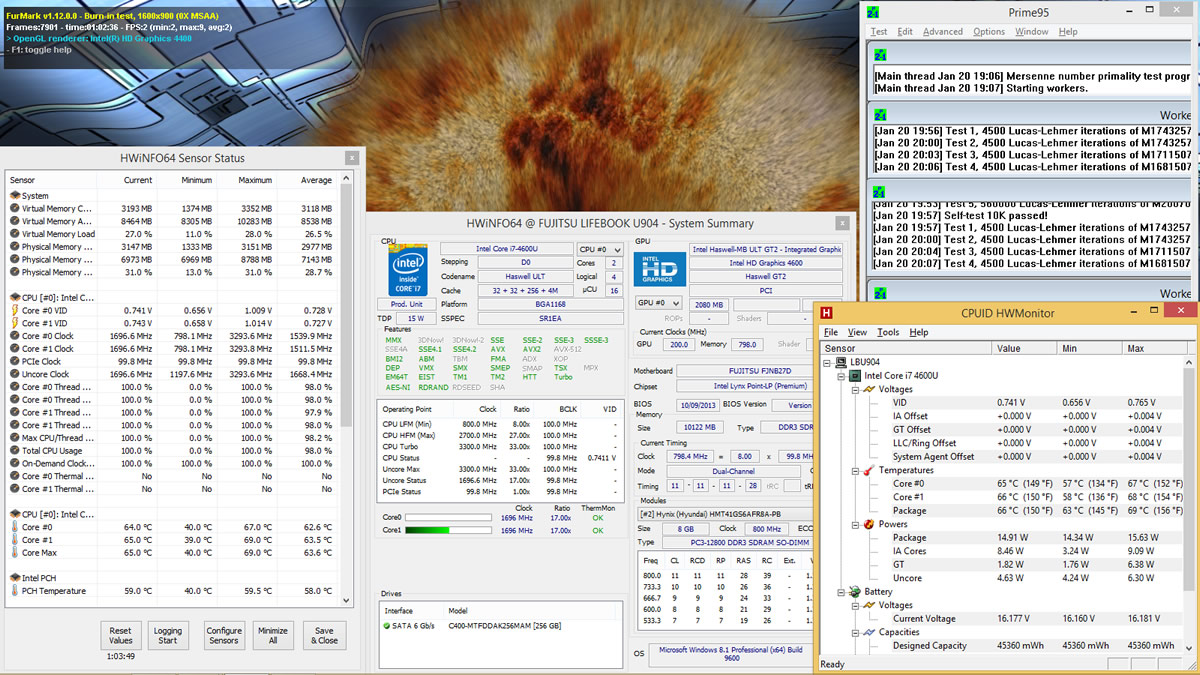The width and height of the screenshot is (1200, 675).
Task: Open the File menu in HWMonitor
Action: 830,332
